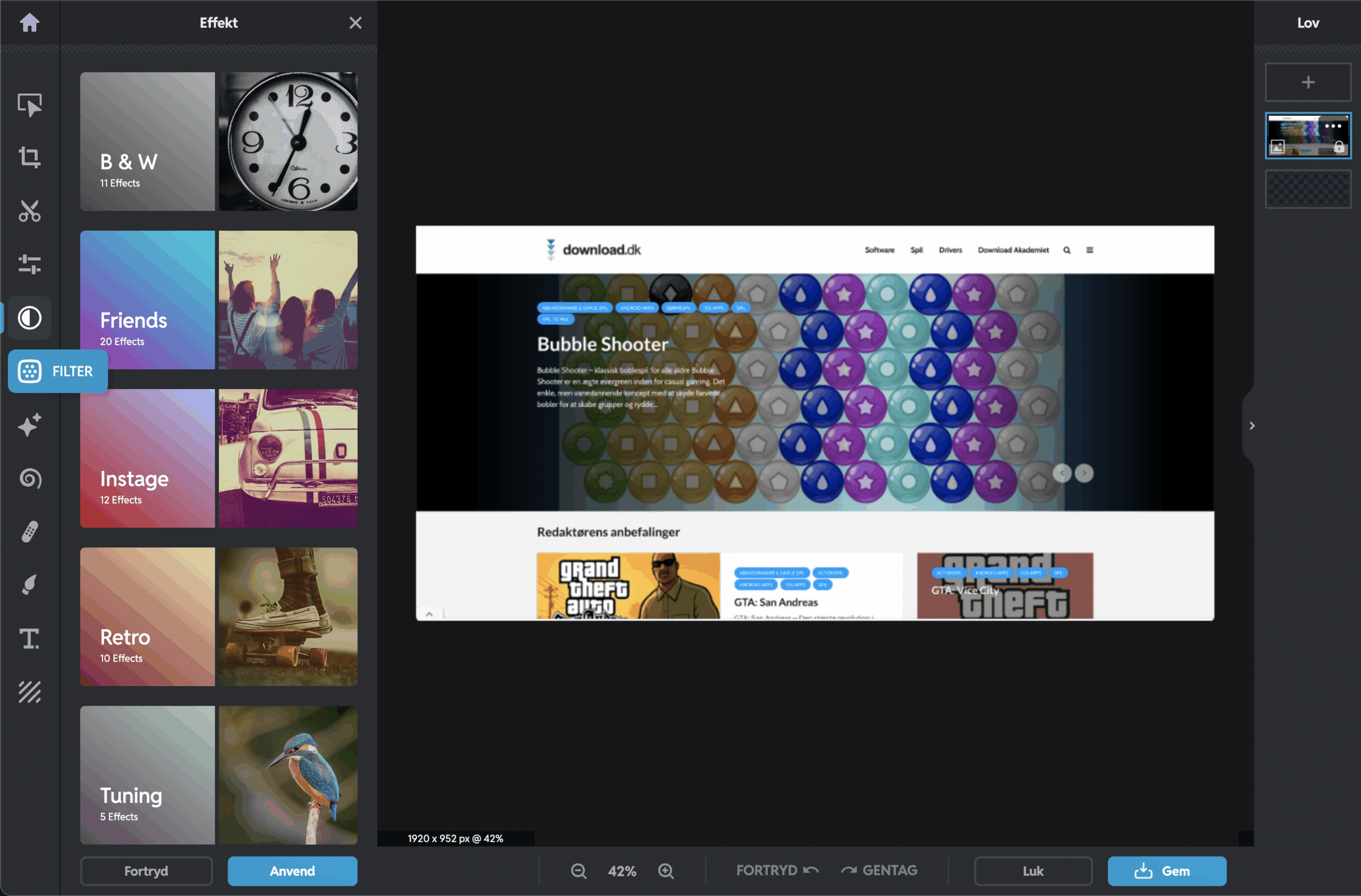
Task: Open the Adjust sliders tool
Action: 29,264
